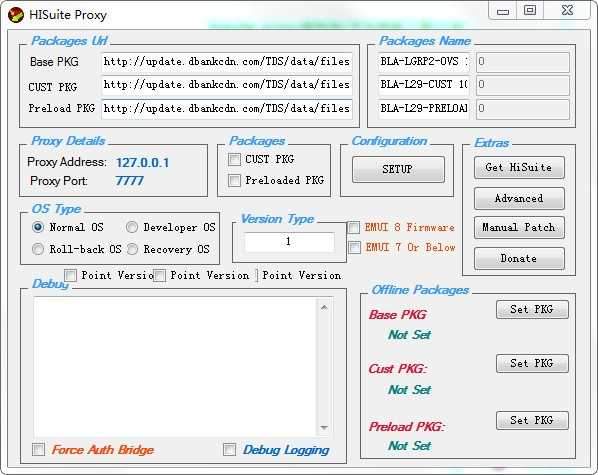
Task: Click the size field beside BLA-L29-PRELOAD
Action: [522, 109]
